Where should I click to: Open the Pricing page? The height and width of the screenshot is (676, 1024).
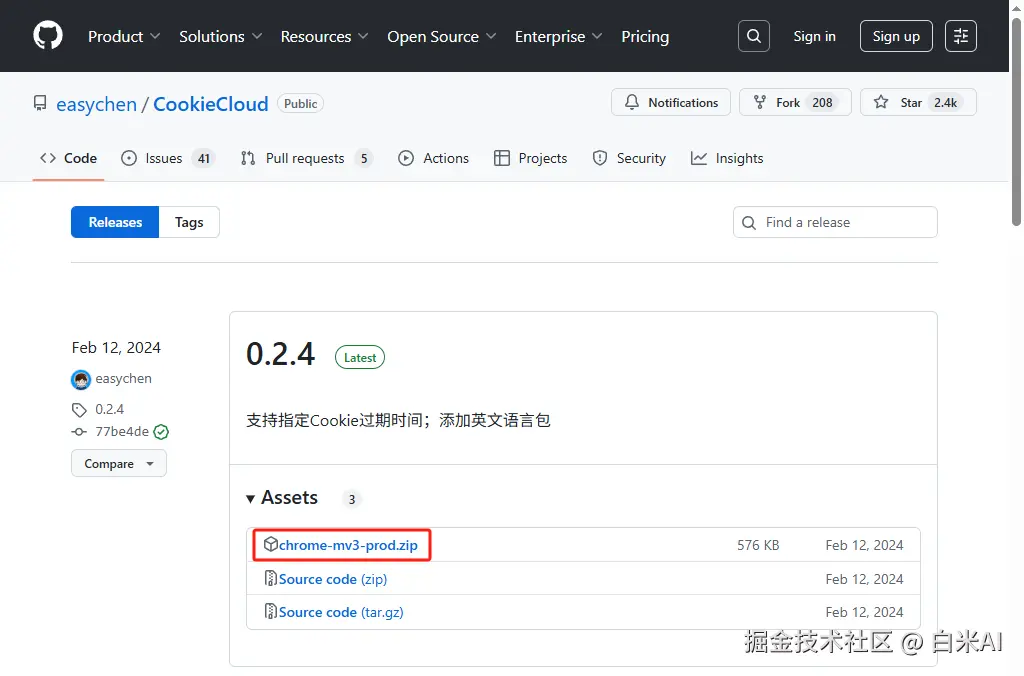[645, 37]
